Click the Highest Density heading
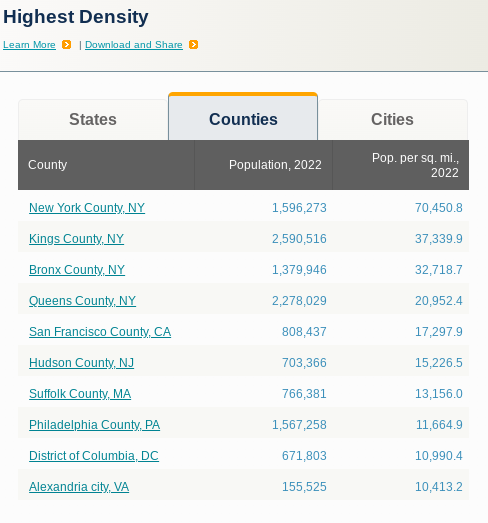The image size is (488, 523). point(76,17)
